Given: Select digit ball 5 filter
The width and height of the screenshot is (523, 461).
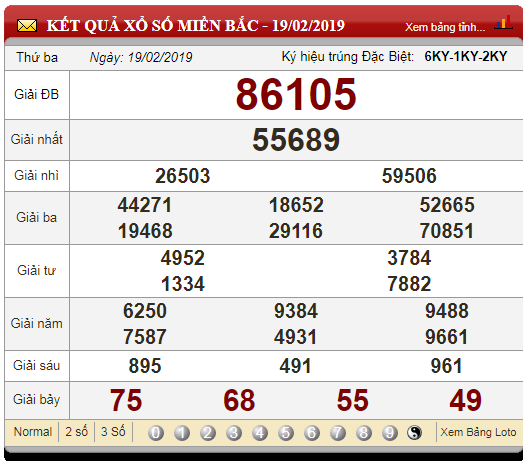Looking at the screenshot, I should [286, 433].
